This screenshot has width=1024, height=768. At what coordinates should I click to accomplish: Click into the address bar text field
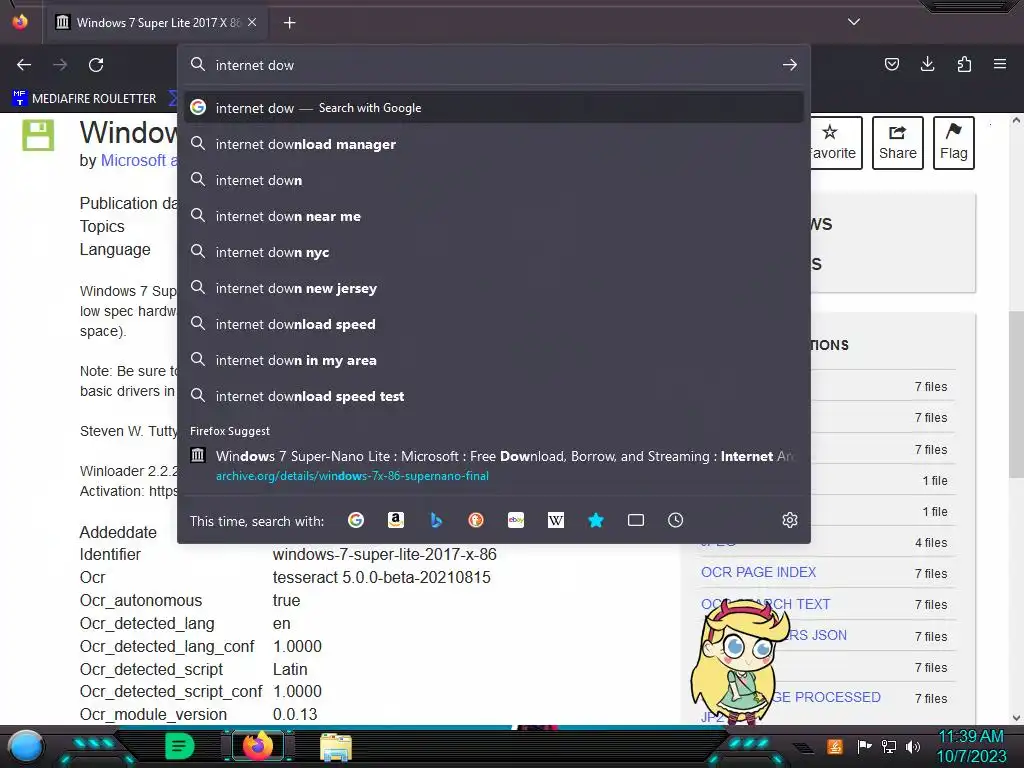[493, 65]
